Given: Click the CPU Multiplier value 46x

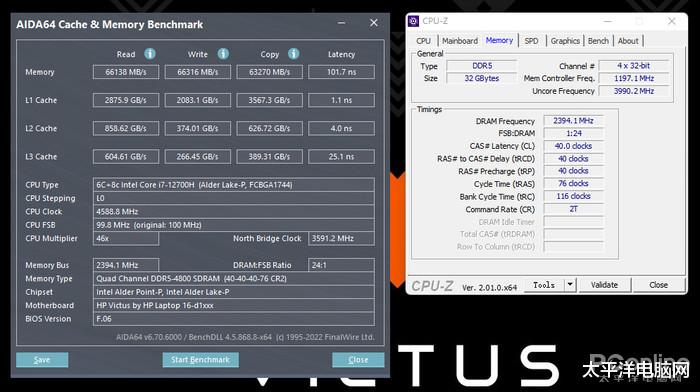Looking at the screenshot, I should (x=126, y=238).
